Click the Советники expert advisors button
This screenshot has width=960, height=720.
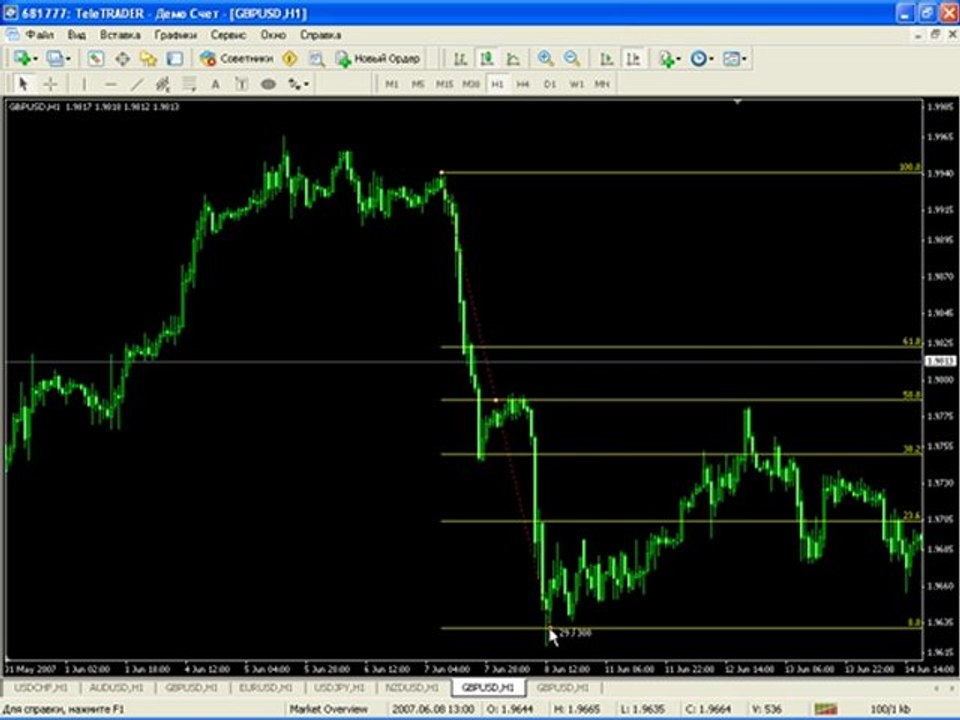pos(236,59)
